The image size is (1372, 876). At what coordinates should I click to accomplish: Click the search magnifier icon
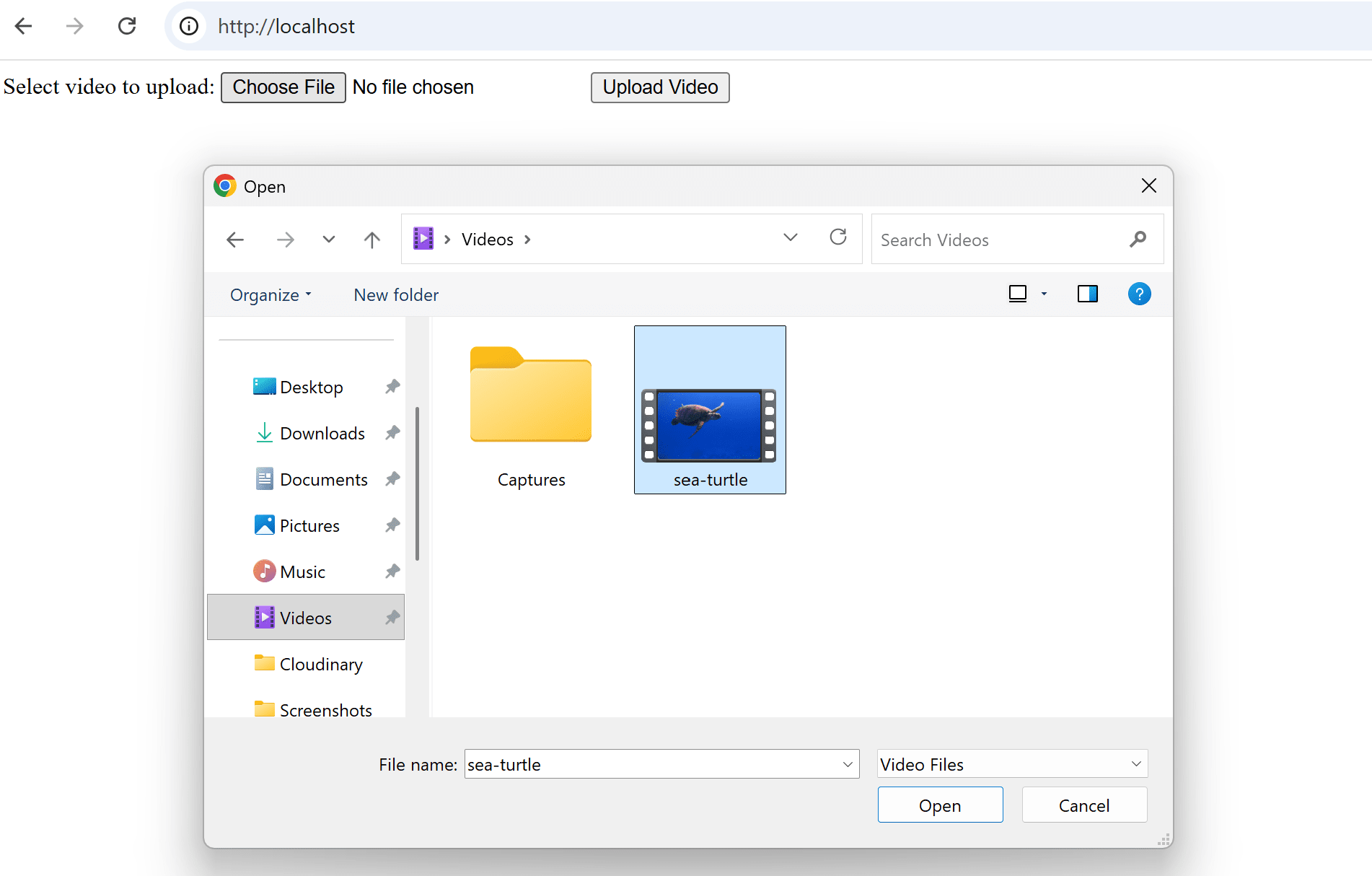1138,240
